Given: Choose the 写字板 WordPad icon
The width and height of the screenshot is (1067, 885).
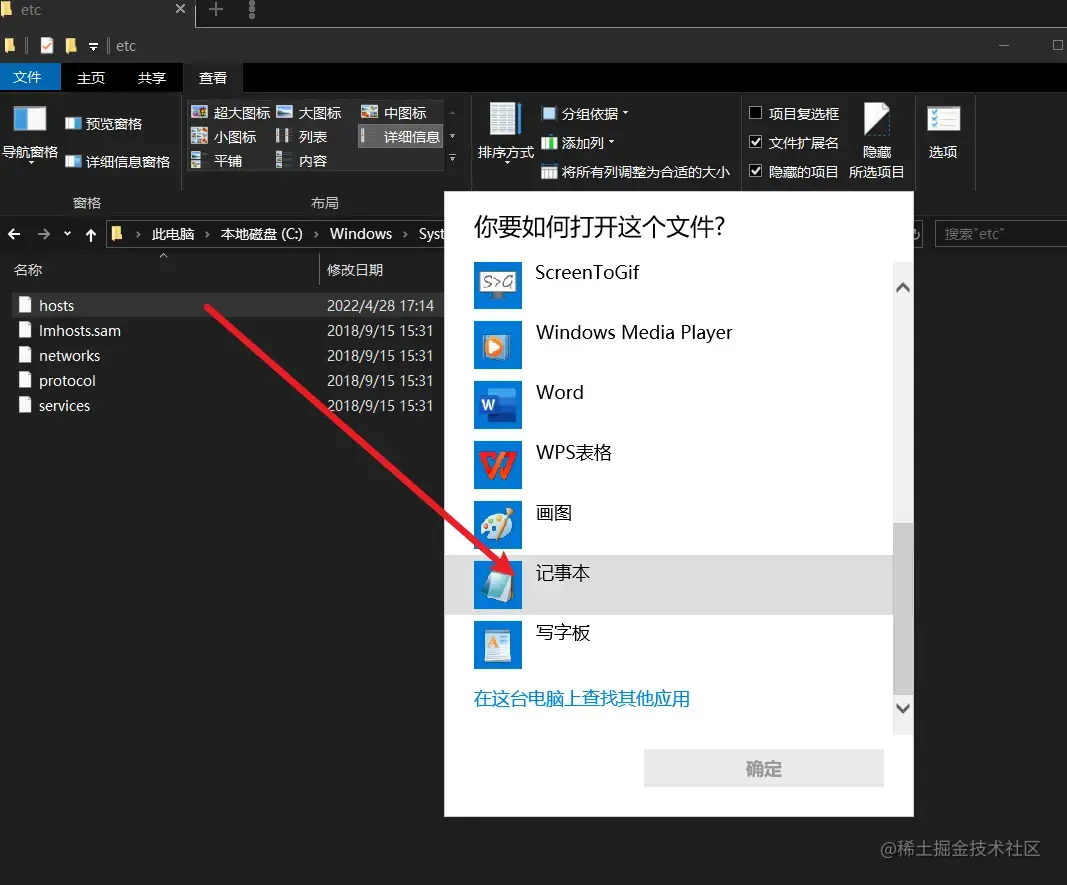Looking at the screenshot, I should (x=497, y=644).
